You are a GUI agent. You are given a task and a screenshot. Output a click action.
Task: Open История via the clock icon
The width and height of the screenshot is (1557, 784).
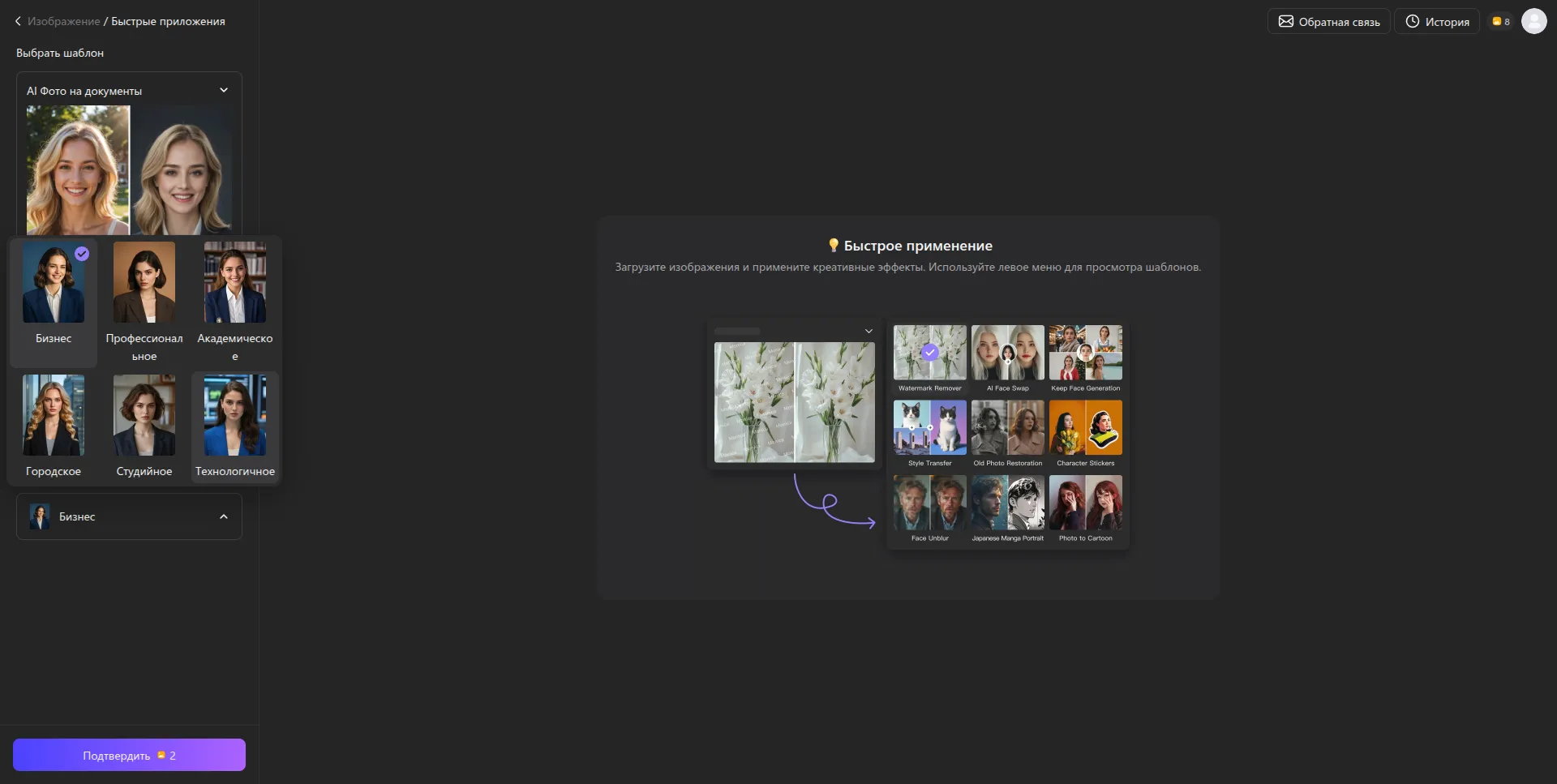click(1412, 22)
